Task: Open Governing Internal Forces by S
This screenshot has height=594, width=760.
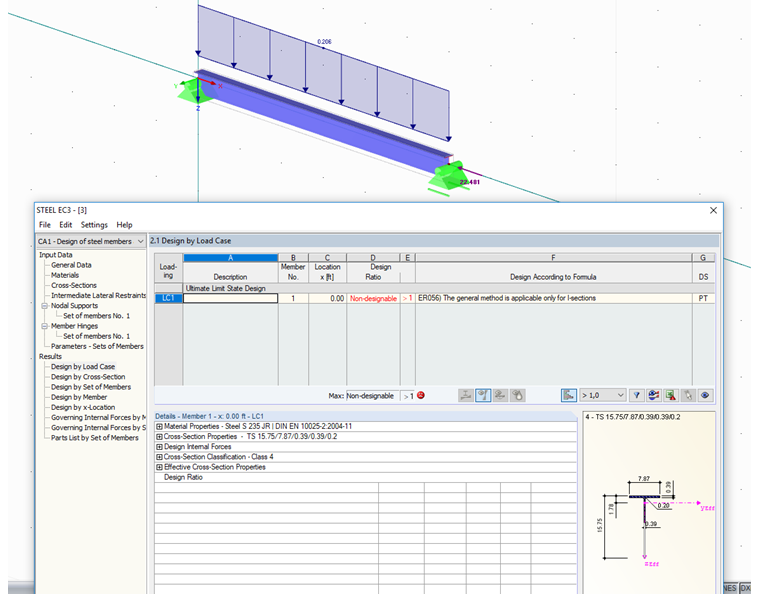Action: [98, 428]
